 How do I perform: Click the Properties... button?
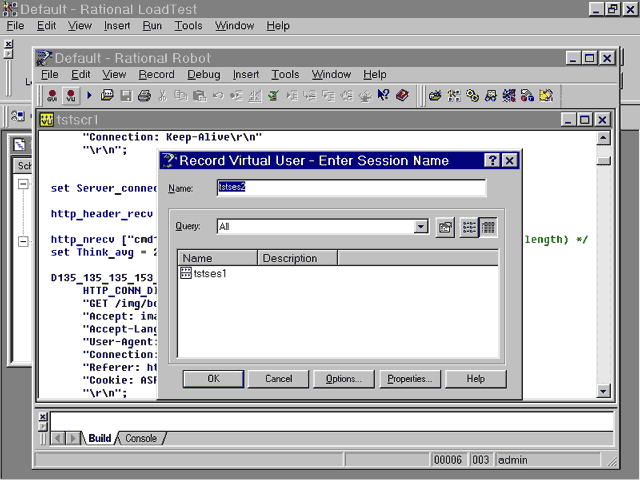click(x=410, y=379)
